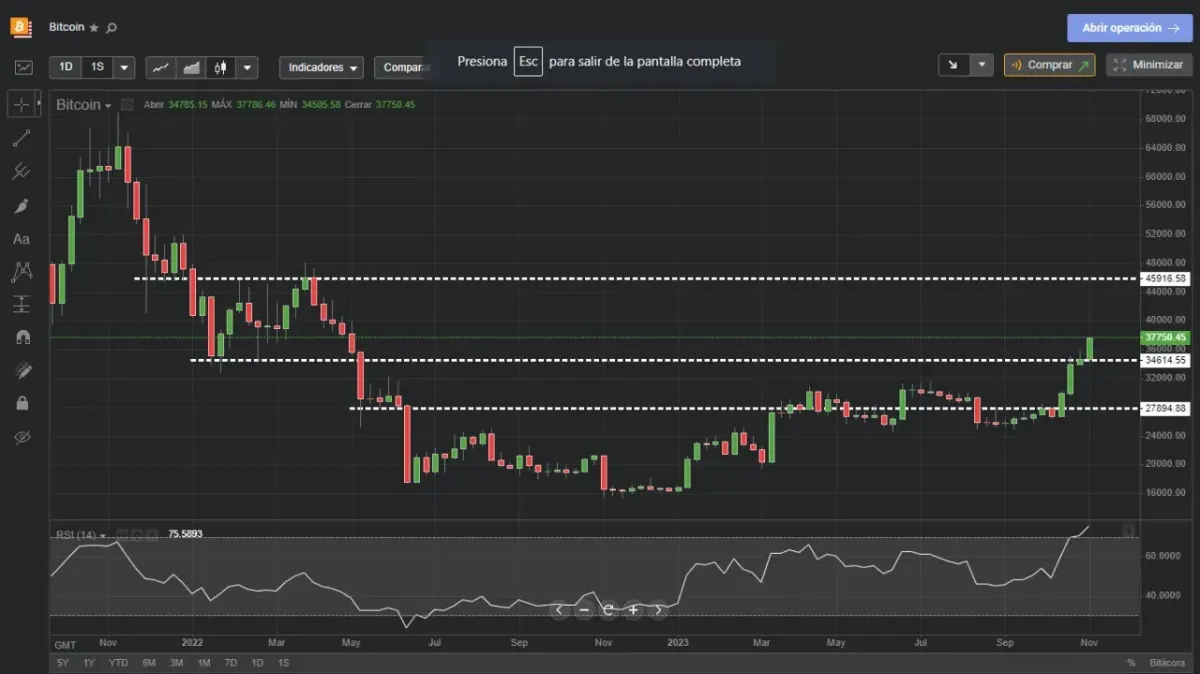Set the range to YTD
Image resolution: width=1200 pixels, height=674 pixels.
pyautogui.click(x=118, y=663)
